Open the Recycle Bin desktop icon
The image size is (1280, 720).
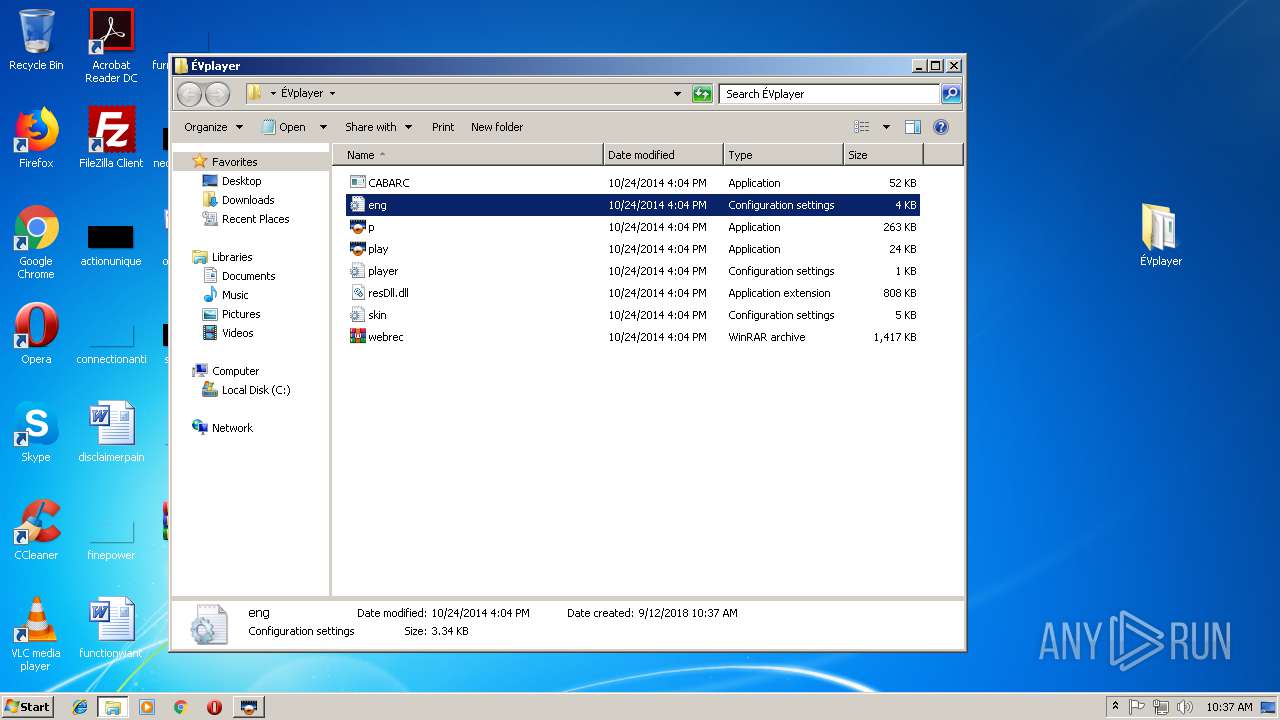[x=36, y=40]
